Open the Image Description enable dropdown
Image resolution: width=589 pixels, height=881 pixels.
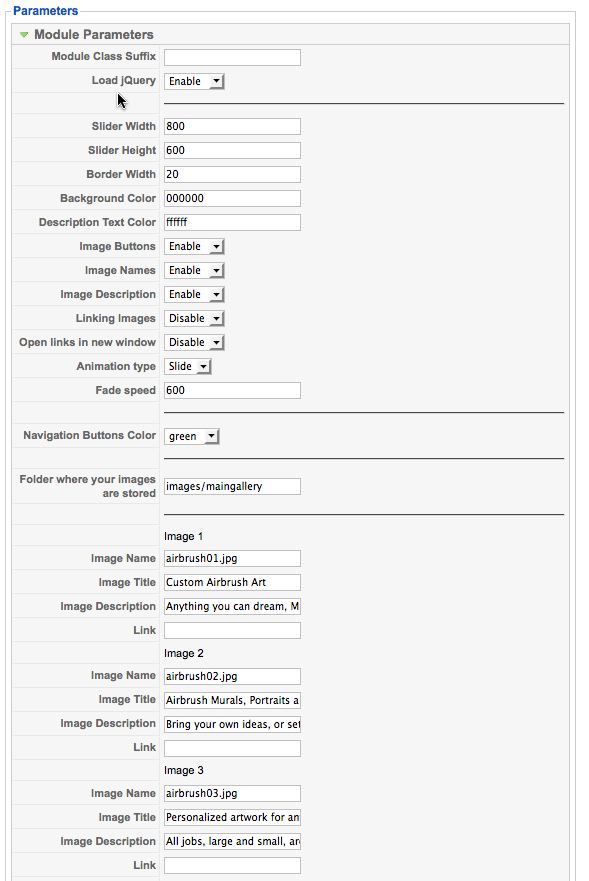click(x=194, y=295)
